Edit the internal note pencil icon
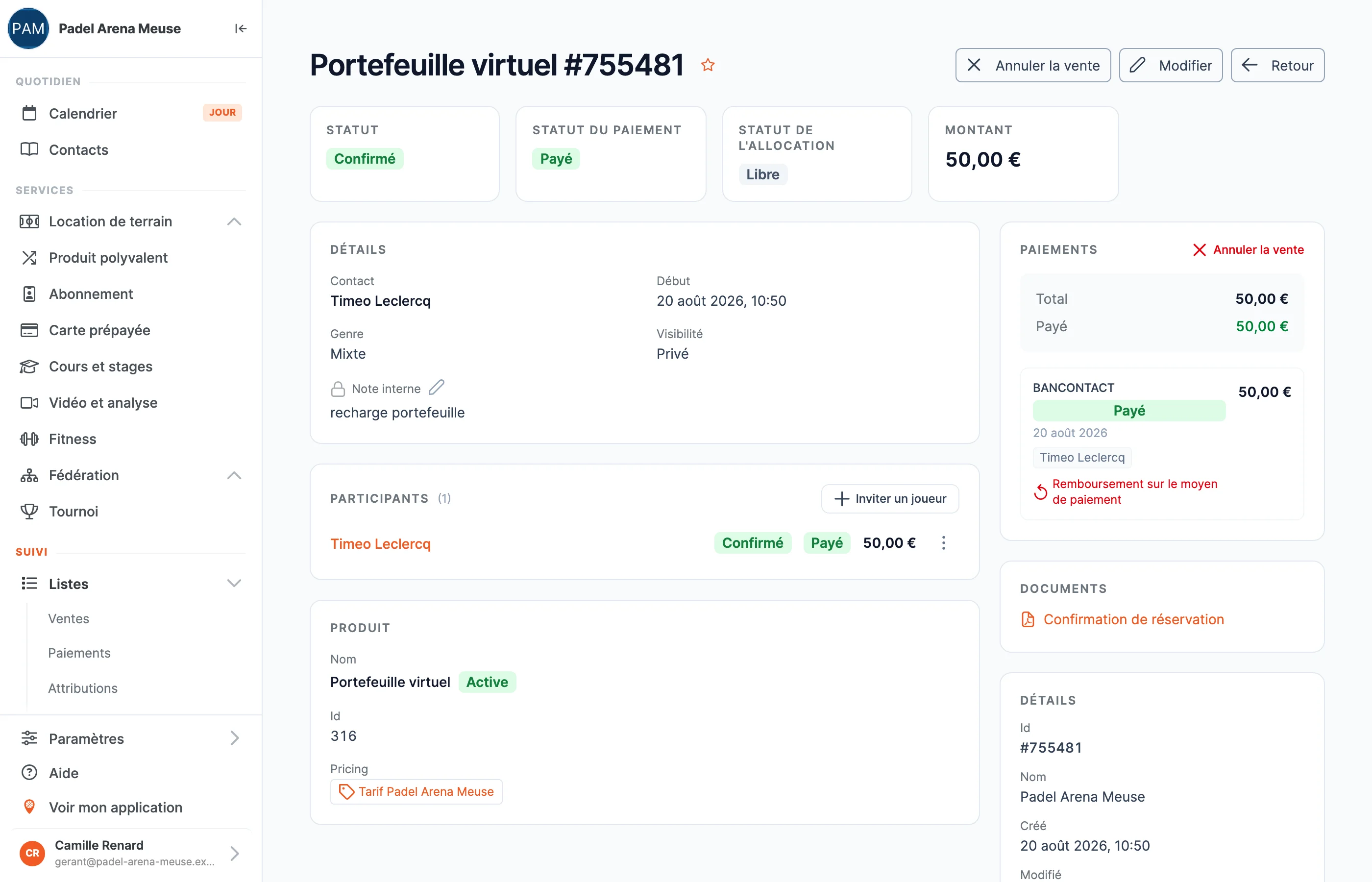Screen dimensions: 1372x882 [436, 388]
